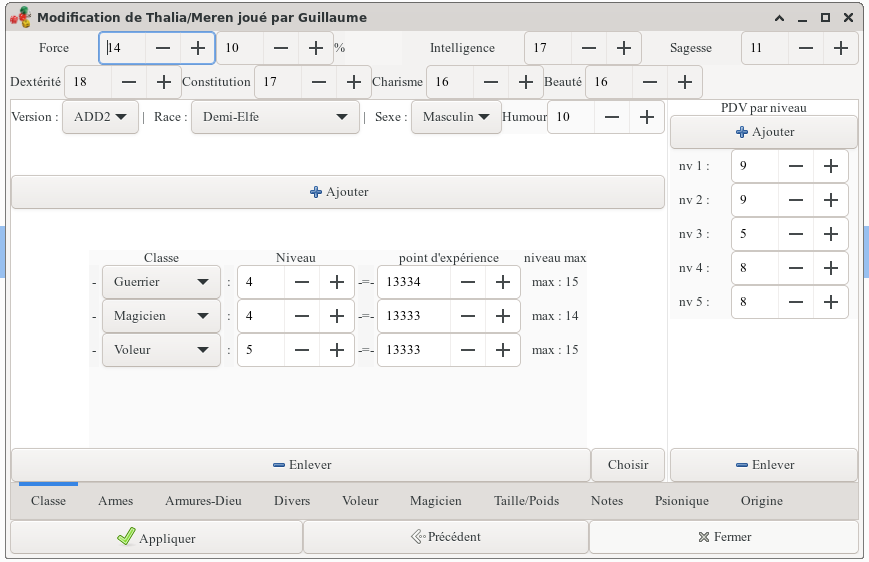The image size is (869, 562).
Task: Click the Guerrier experience field 13334
Action: [415, 282]
